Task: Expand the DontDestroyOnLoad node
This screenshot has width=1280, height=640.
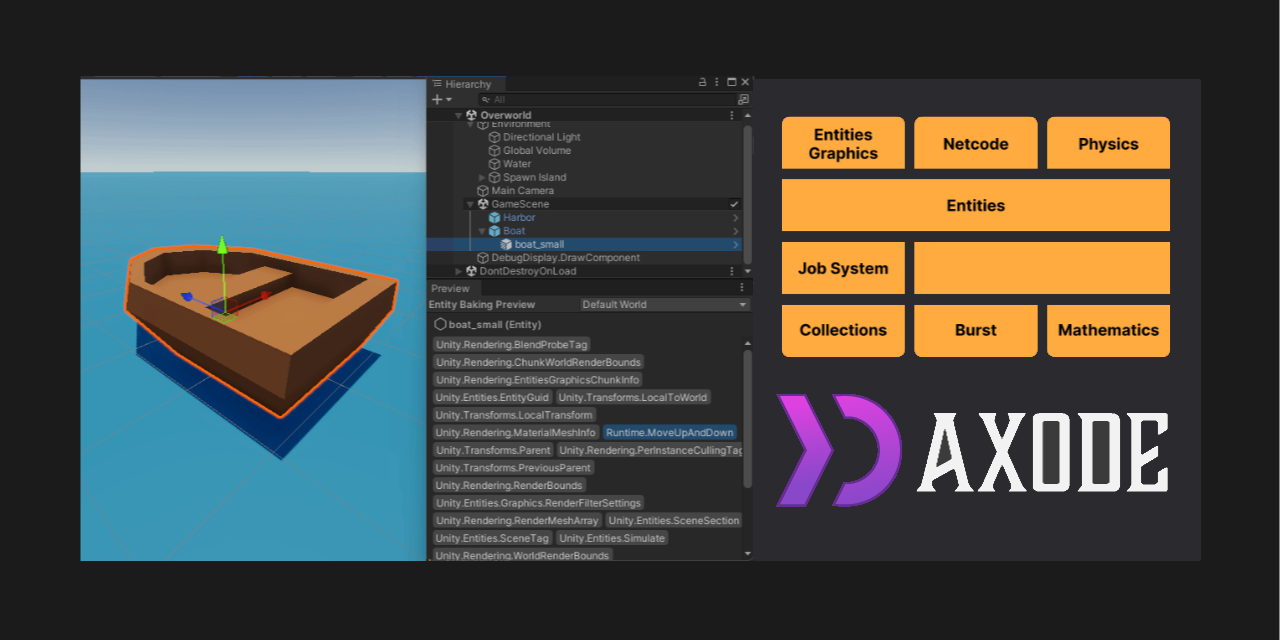Action: click(459, 271)
